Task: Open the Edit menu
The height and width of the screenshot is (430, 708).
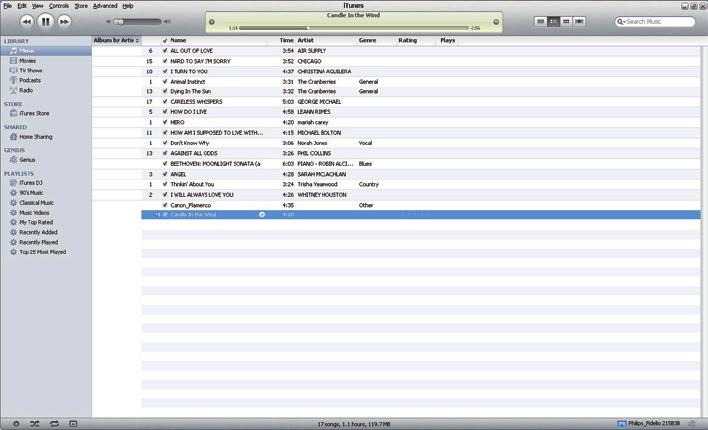Action: [22, 6]
